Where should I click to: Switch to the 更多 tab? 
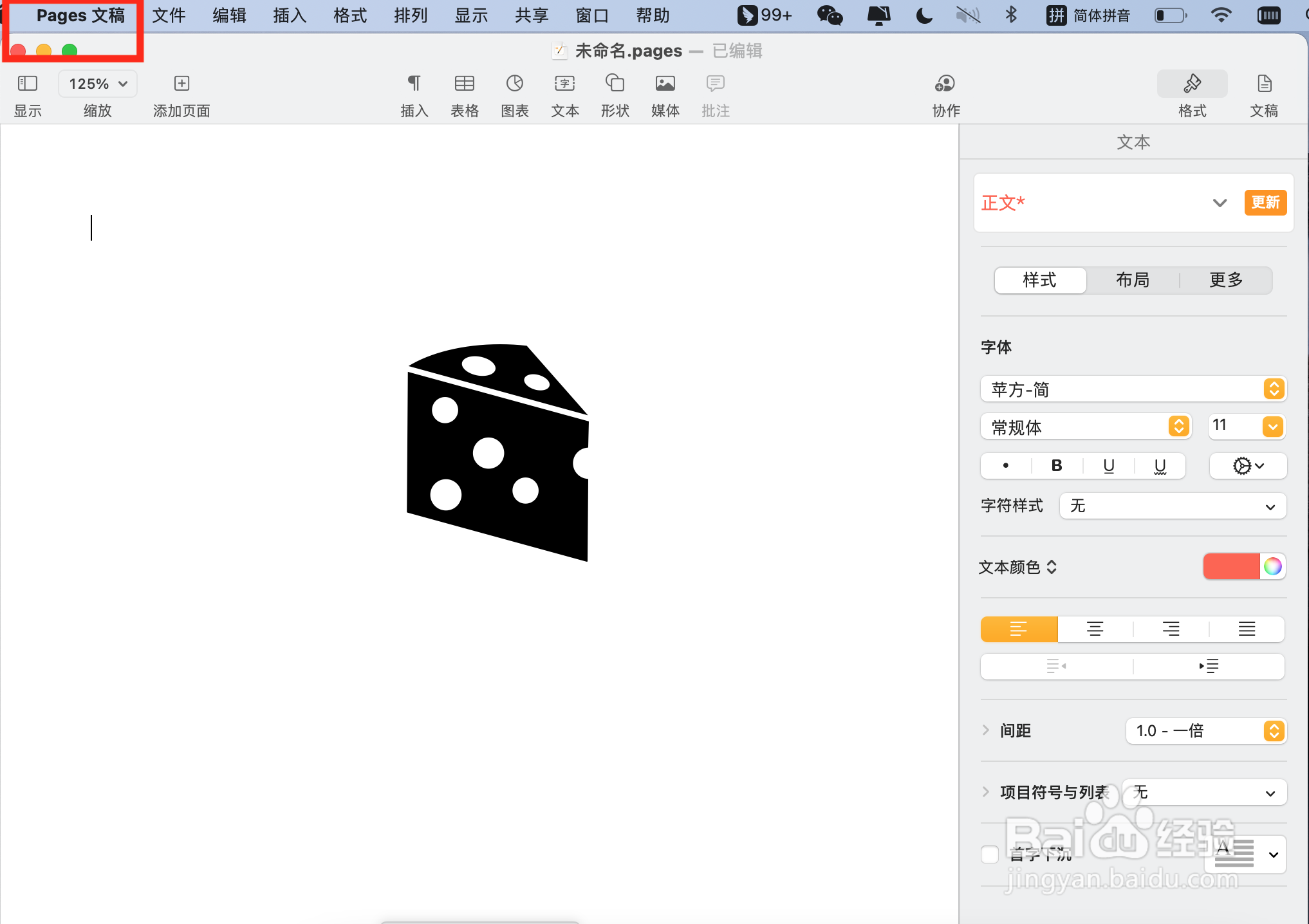[1226, 280]
